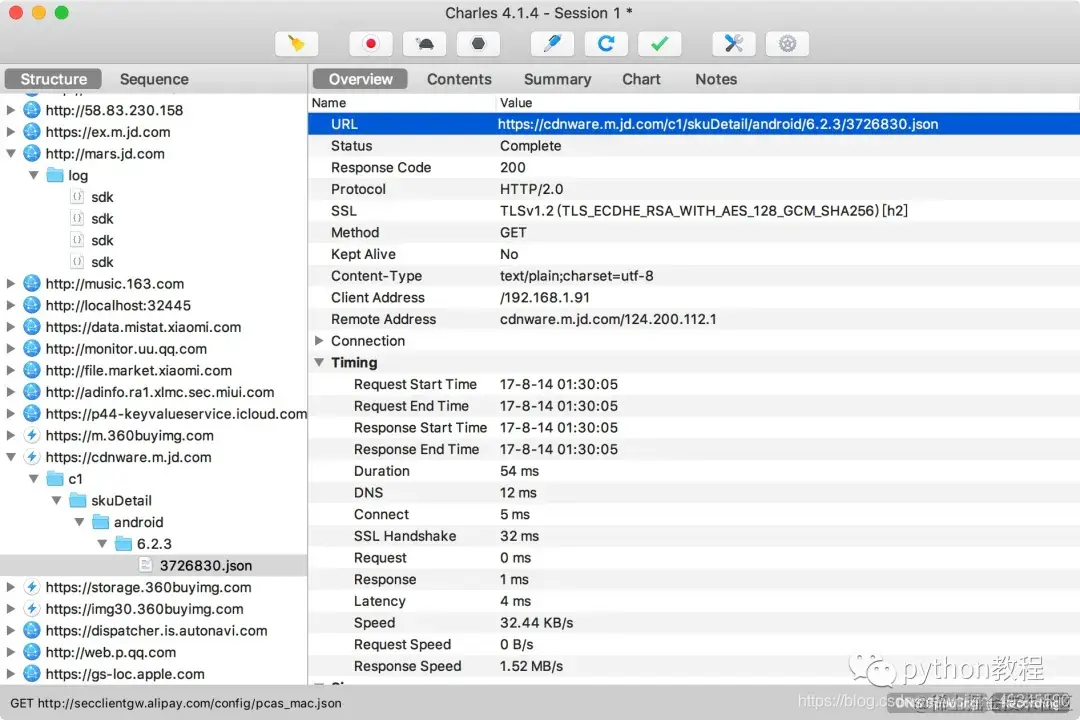Collapse the https://cdnware.m.jd.com host node
The height and width of the screenshot is (720, 1080).
coord(10,457)
